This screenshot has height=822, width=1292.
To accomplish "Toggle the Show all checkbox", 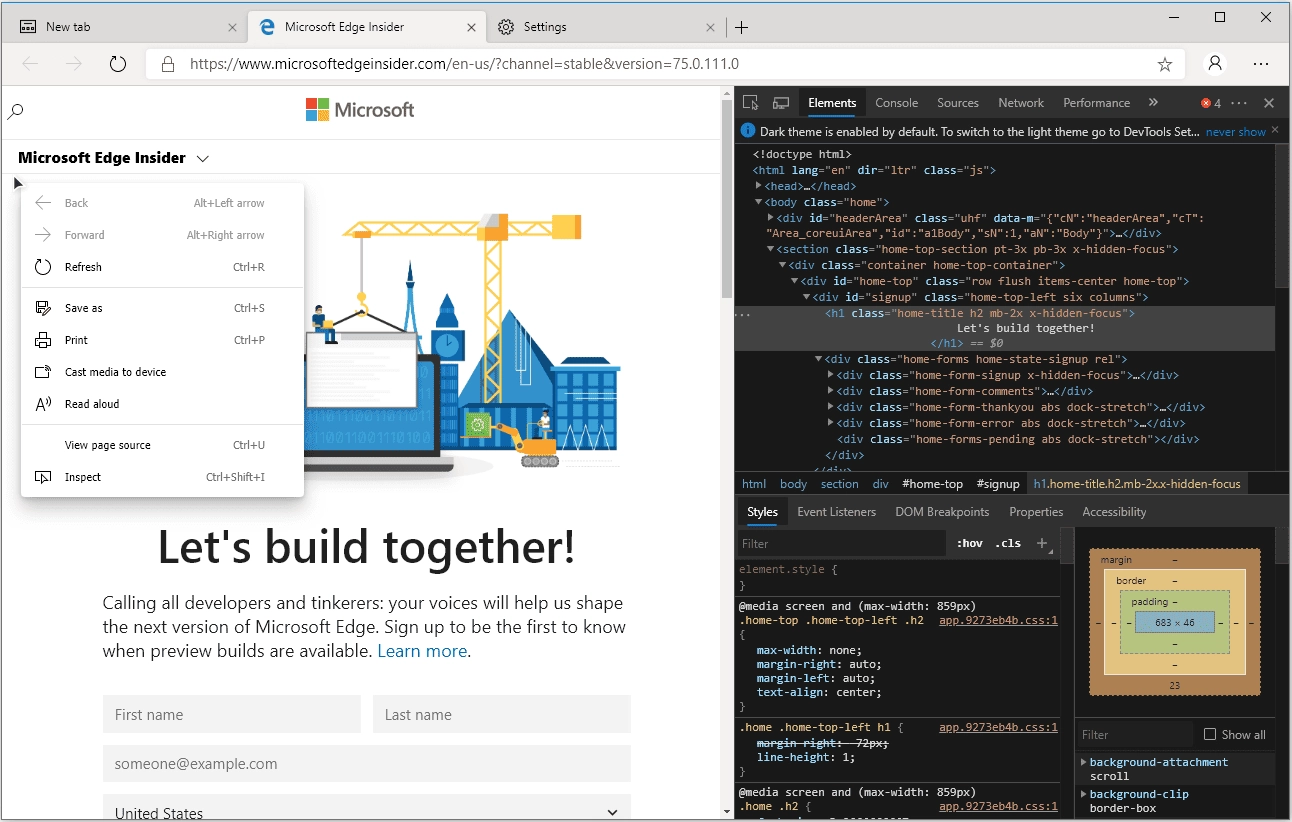I will (x=1211, y=734).
